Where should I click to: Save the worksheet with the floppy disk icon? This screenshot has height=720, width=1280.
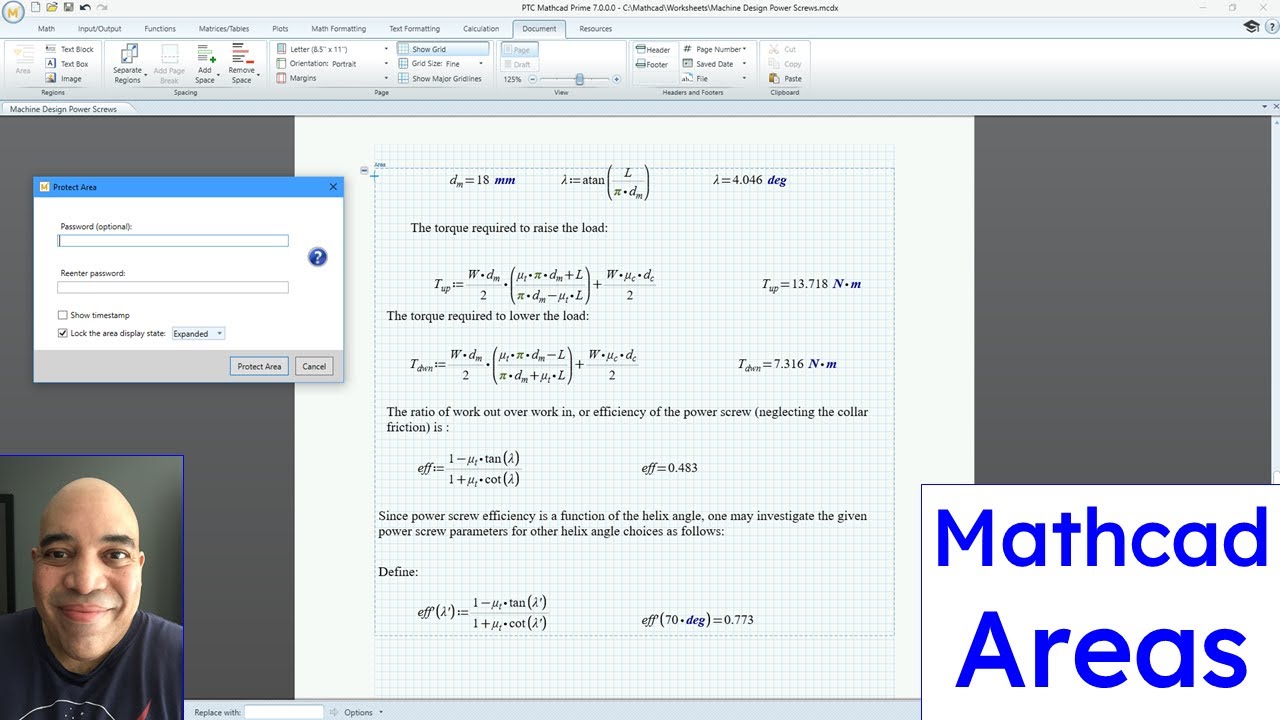pyautogui.click(x=68, y=7)
